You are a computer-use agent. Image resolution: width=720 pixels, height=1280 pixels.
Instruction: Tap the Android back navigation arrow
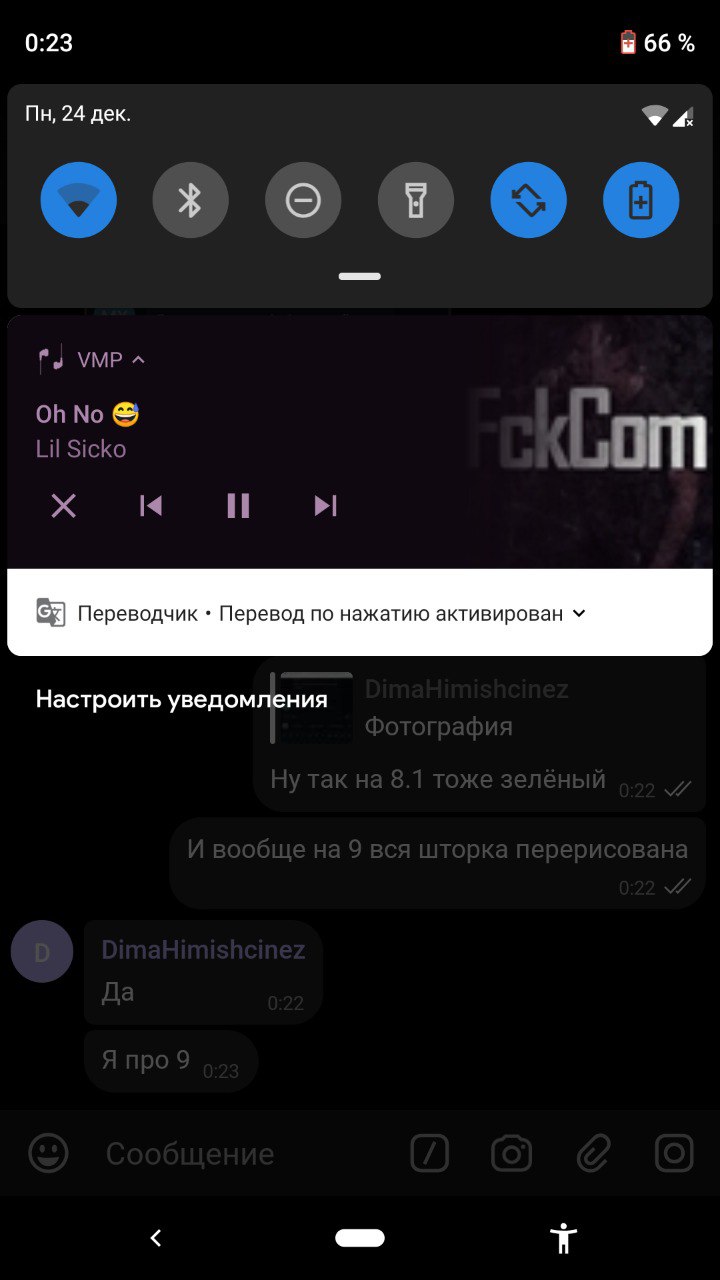156,1238
